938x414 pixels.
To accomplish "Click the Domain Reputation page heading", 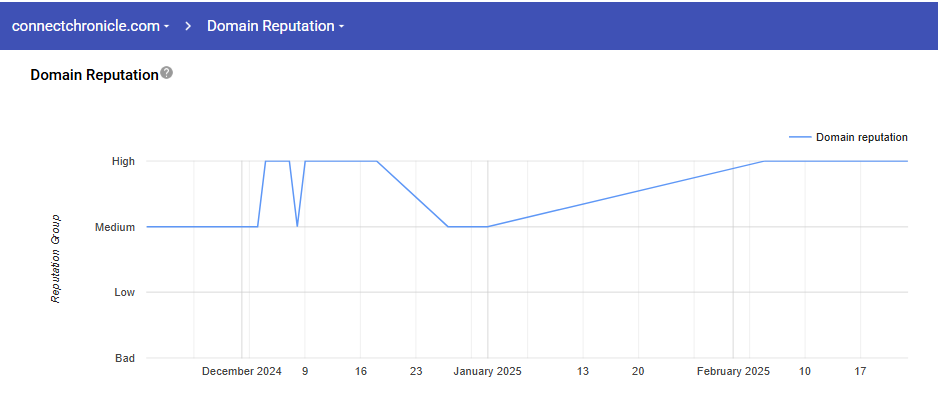I will pyautogui.click(x=94, y=75).
